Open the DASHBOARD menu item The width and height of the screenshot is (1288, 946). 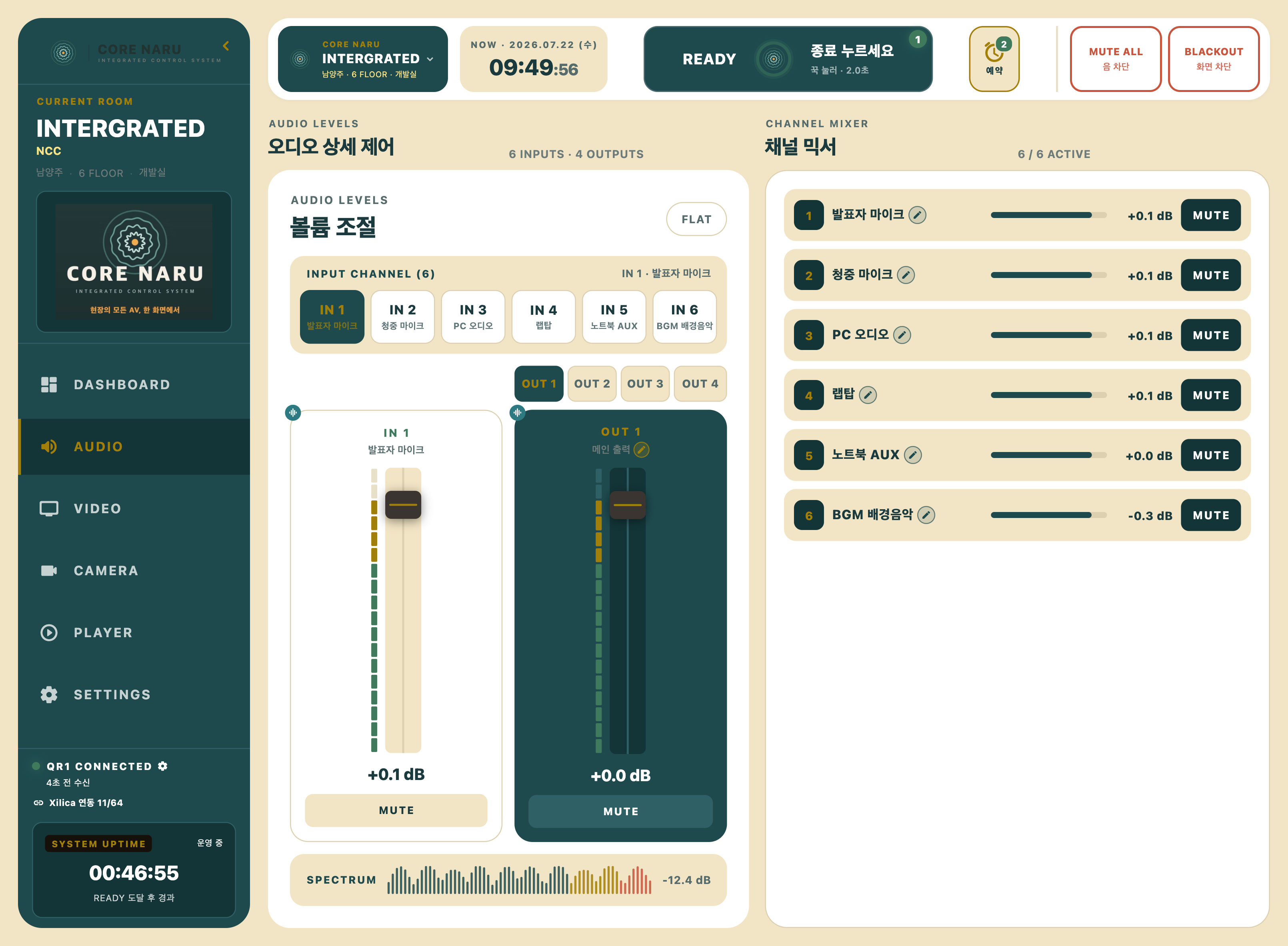(134, 385)
